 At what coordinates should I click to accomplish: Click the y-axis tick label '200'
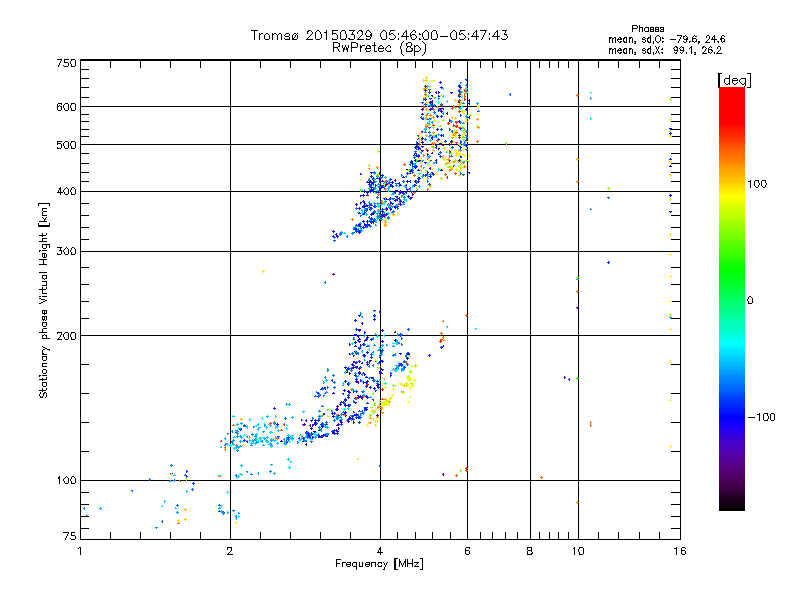(x=67, y=336)
